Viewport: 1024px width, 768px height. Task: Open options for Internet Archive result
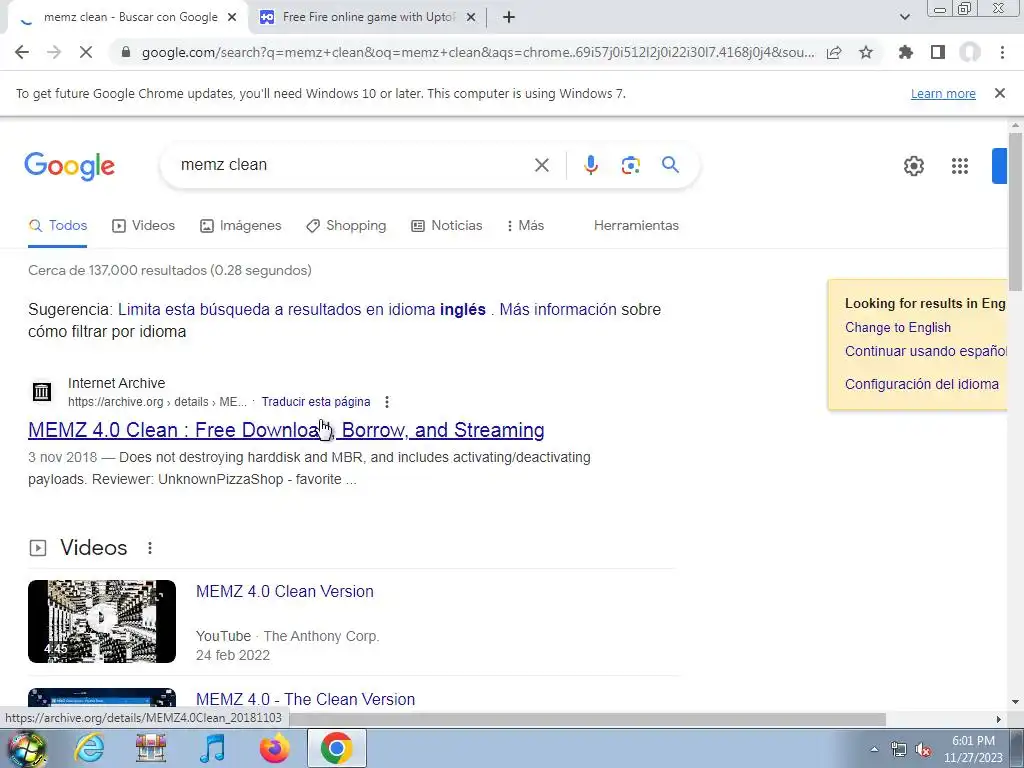(x=387, y=402)
